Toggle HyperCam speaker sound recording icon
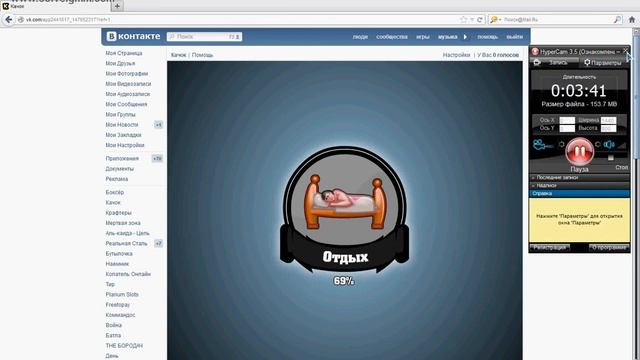 pyautogui.click(x=609, y=144)
